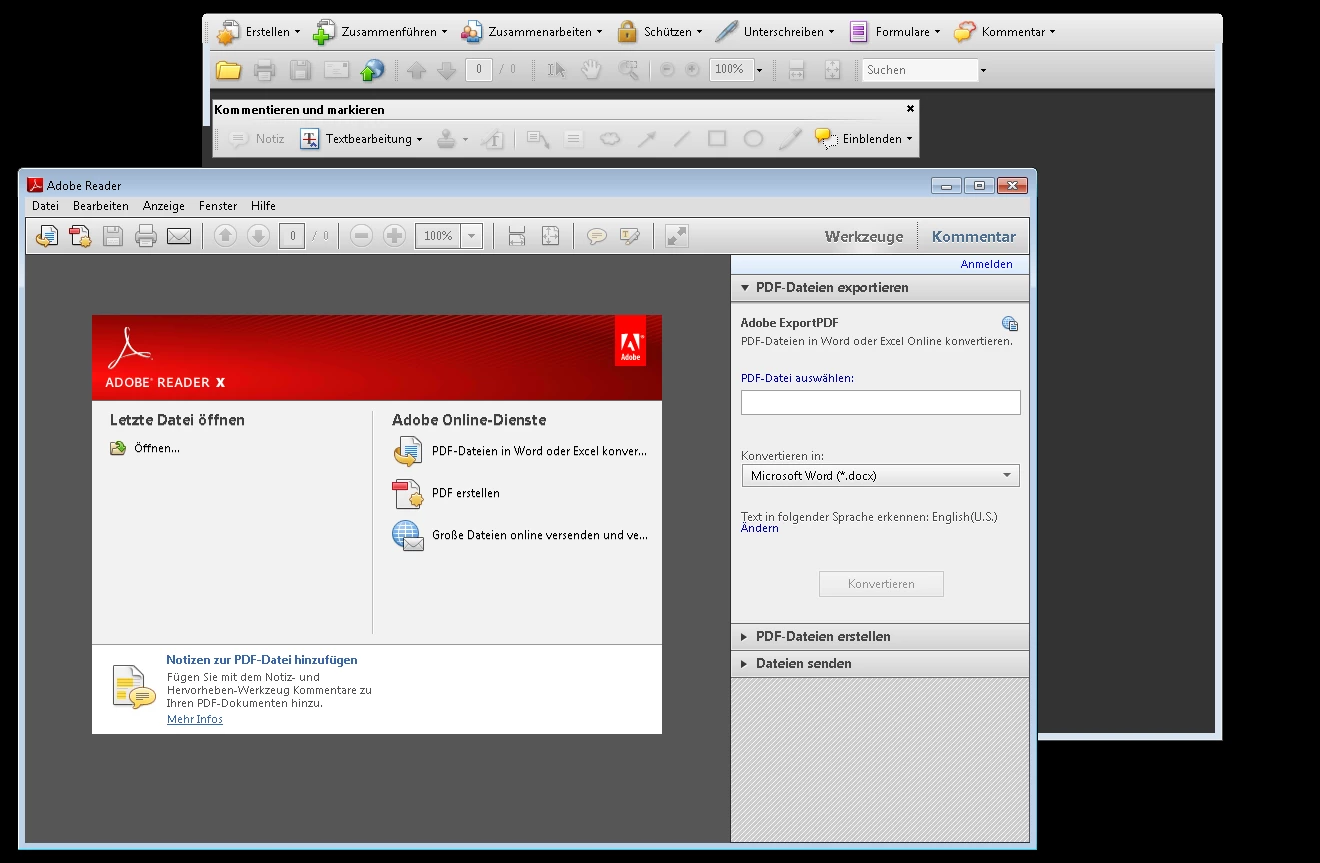This screenshot has height=863, width=1320.
Task: Open the Kommentar dropdown in background window
Action: pyautogui.click(x=1004, y=32)
